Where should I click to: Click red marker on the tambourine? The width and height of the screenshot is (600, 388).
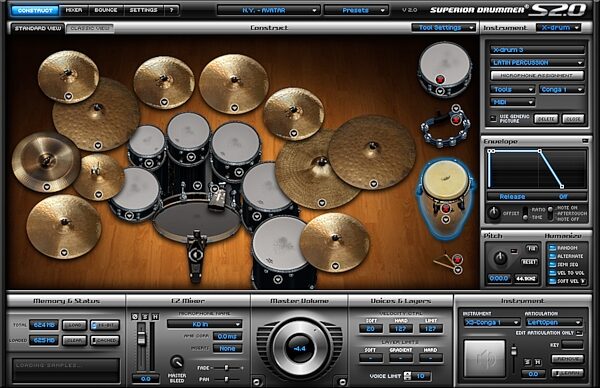coord(456,120)
